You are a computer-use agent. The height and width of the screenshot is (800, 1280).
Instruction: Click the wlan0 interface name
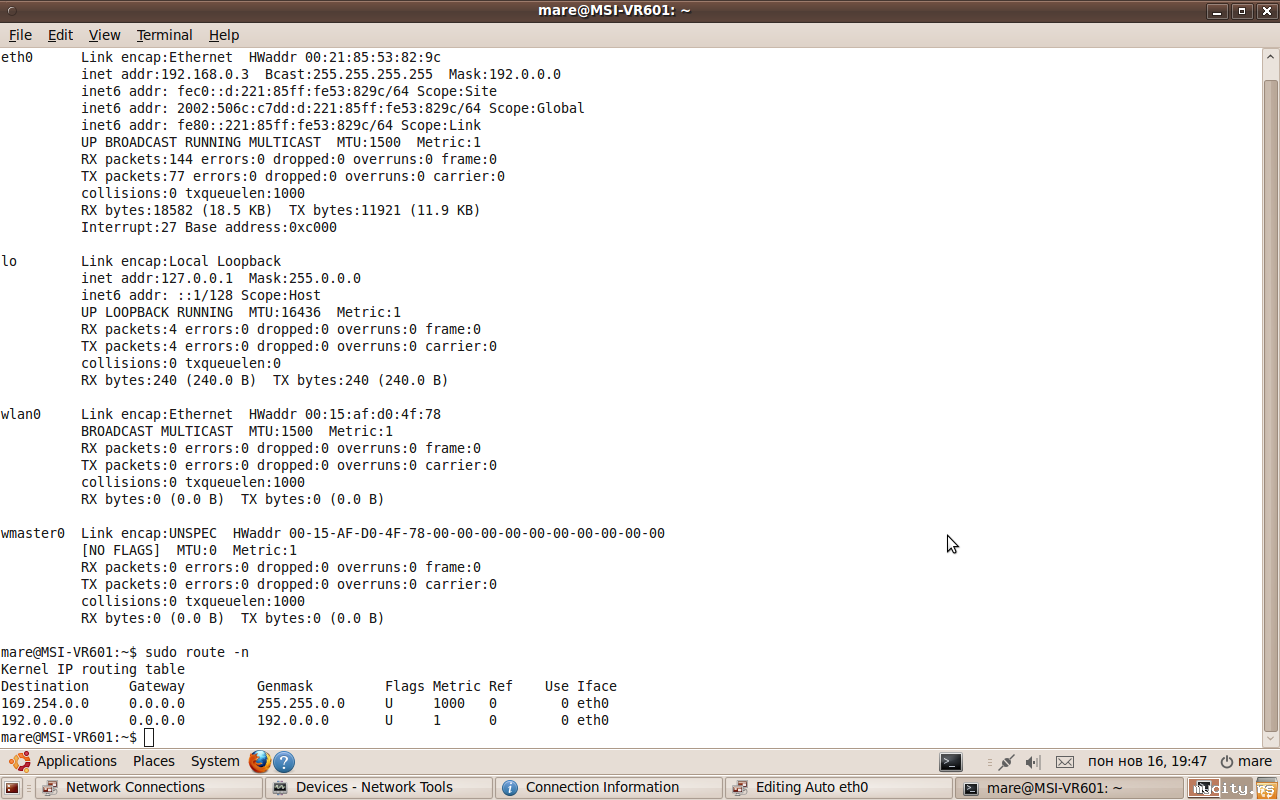point(21,414)
